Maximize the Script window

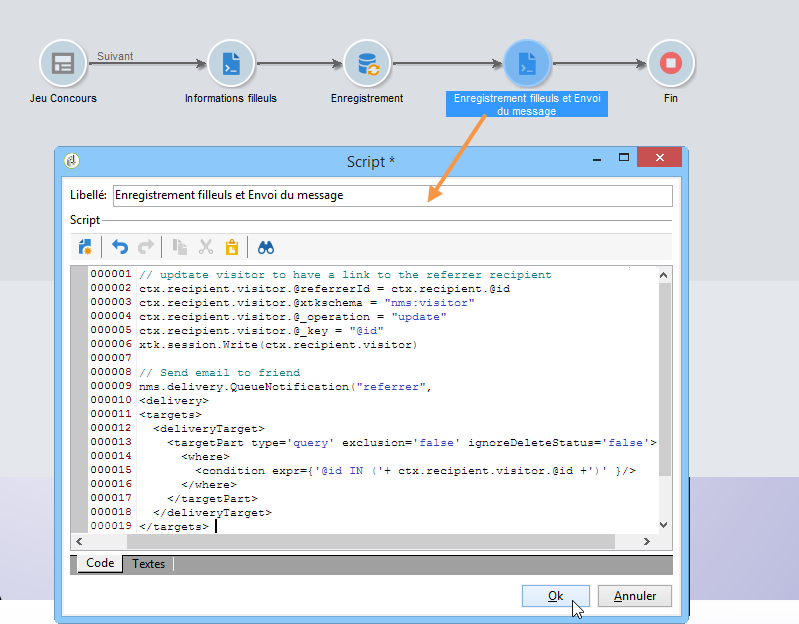tap(624, 158)
